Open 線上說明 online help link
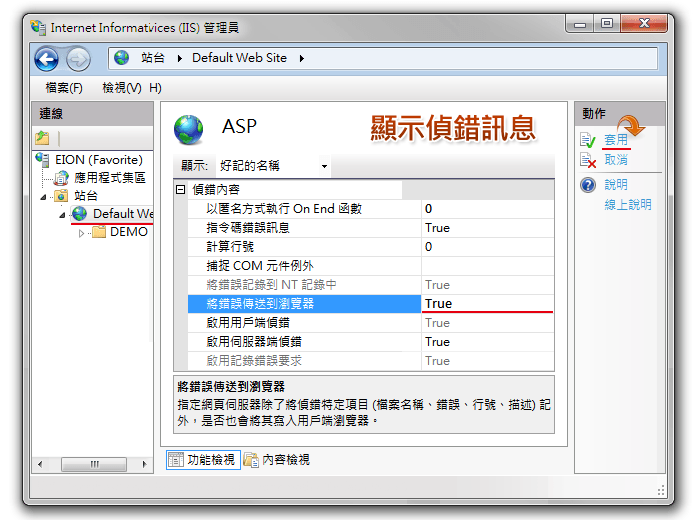This screenshot has width=700, height=520. 628,204
